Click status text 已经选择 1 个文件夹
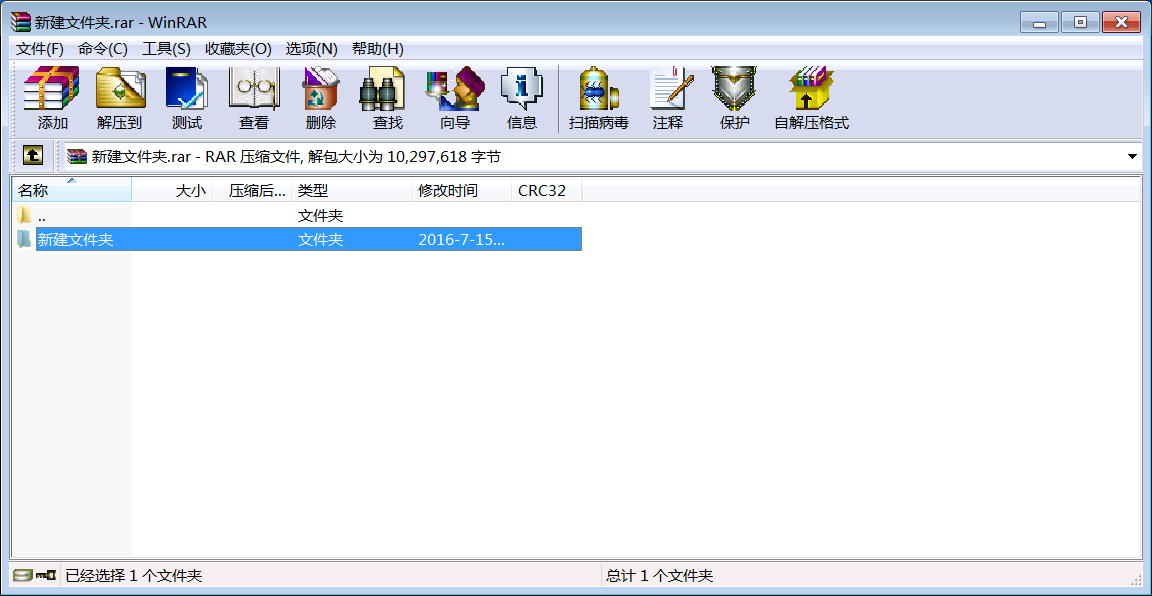The width and height of the screenshot is (1152, 596). [x=134, y=575]
